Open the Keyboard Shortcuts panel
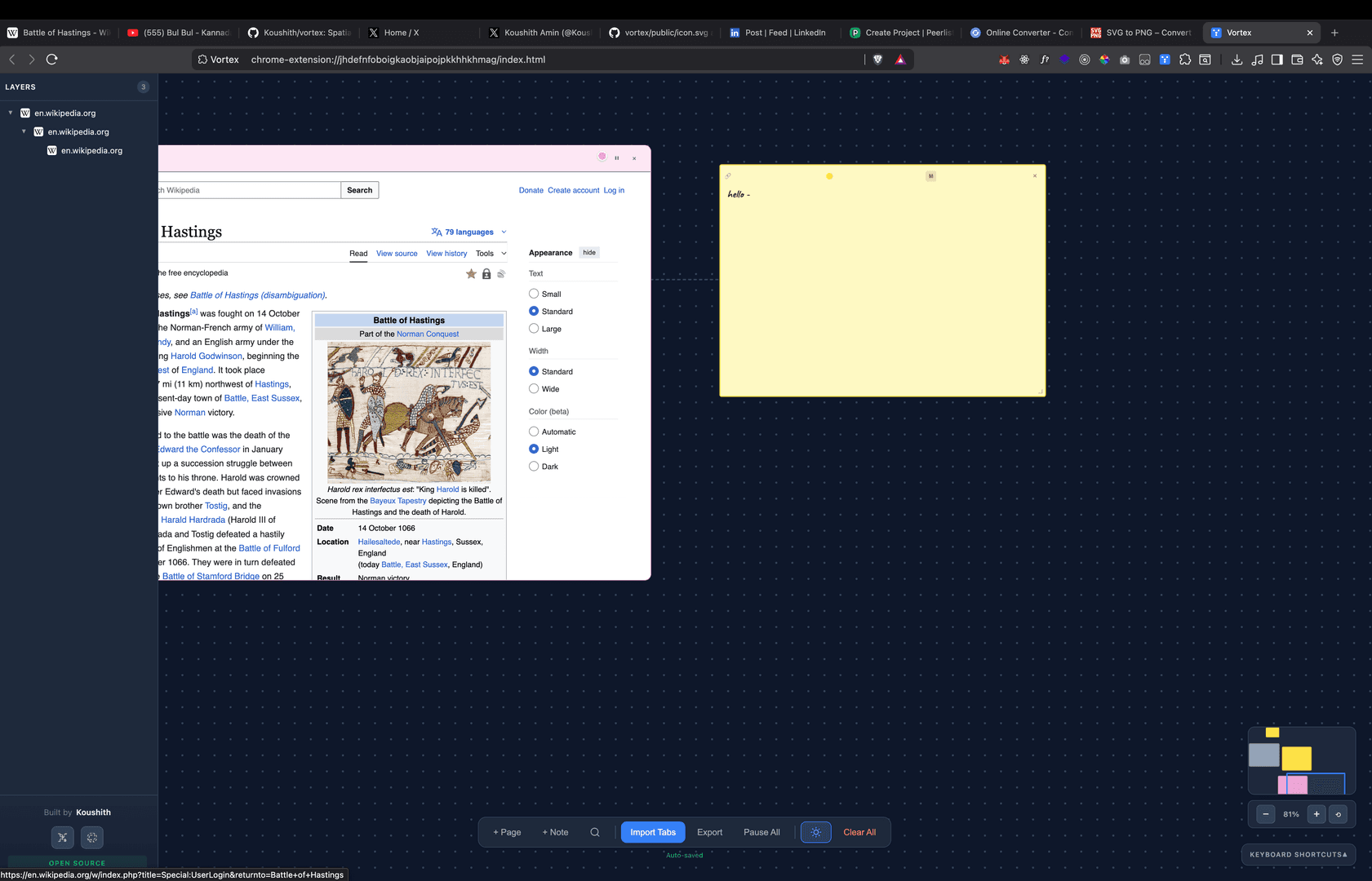This screenshot has height=881, width=1372. [1299, 854]
